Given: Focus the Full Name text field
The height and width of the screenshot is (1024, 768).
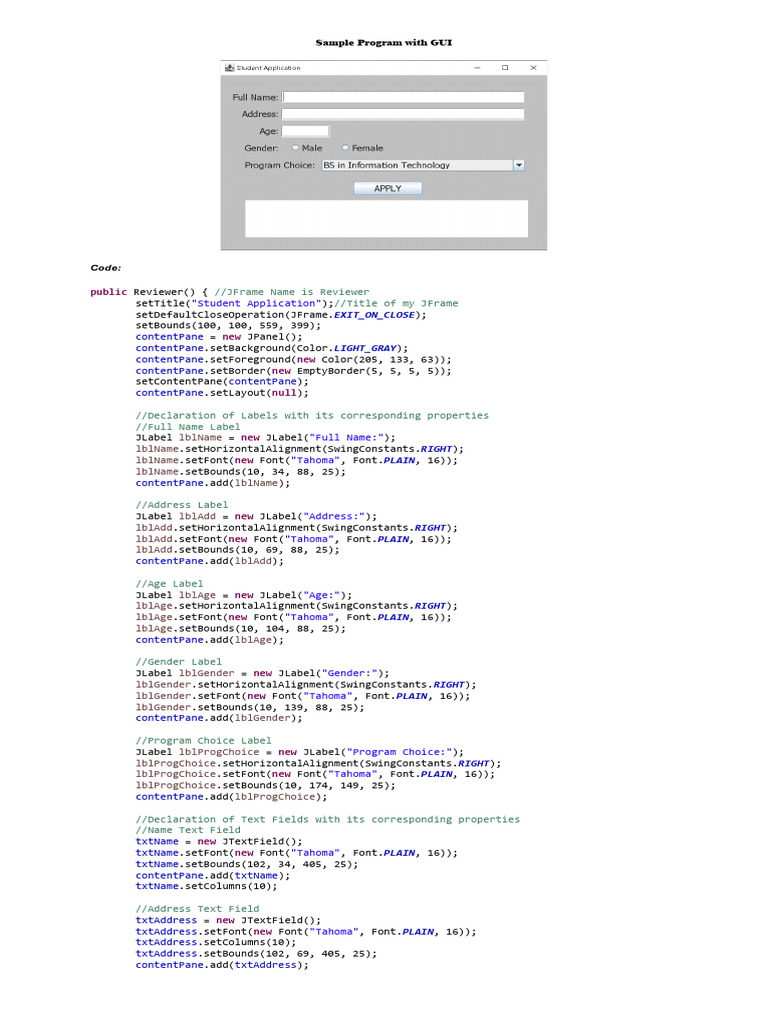Looking at the screenshot, I should click(403, 97).
